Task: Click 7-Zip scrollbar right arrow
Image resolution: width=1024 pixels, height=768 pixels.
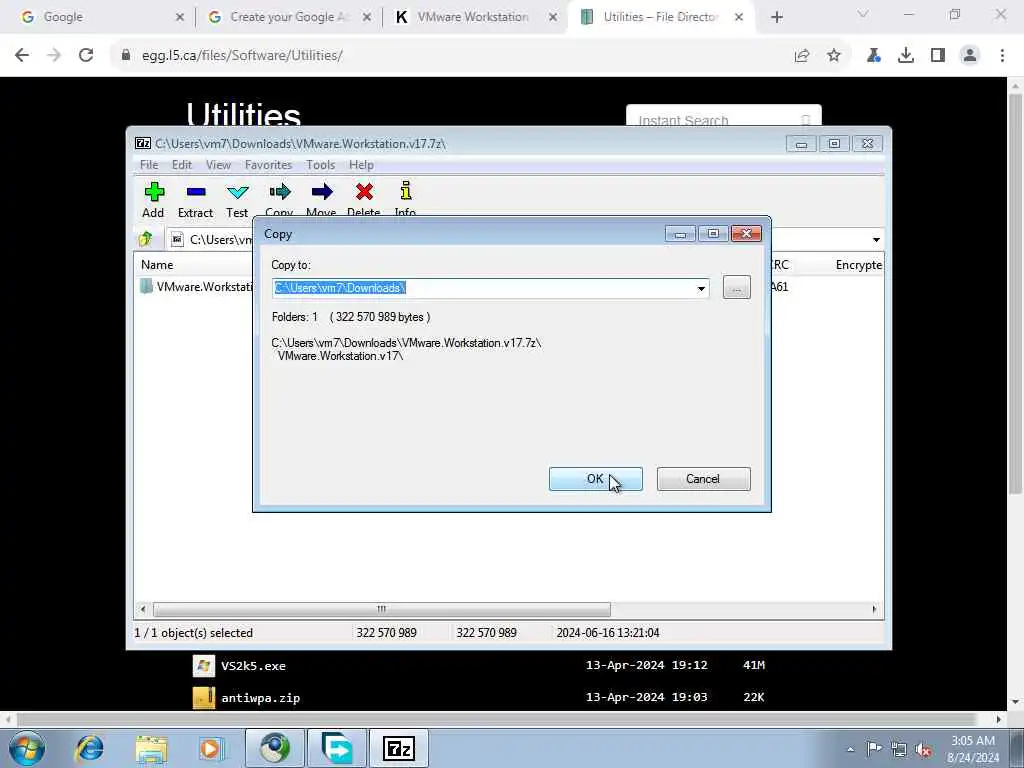Action: [874, 609]
